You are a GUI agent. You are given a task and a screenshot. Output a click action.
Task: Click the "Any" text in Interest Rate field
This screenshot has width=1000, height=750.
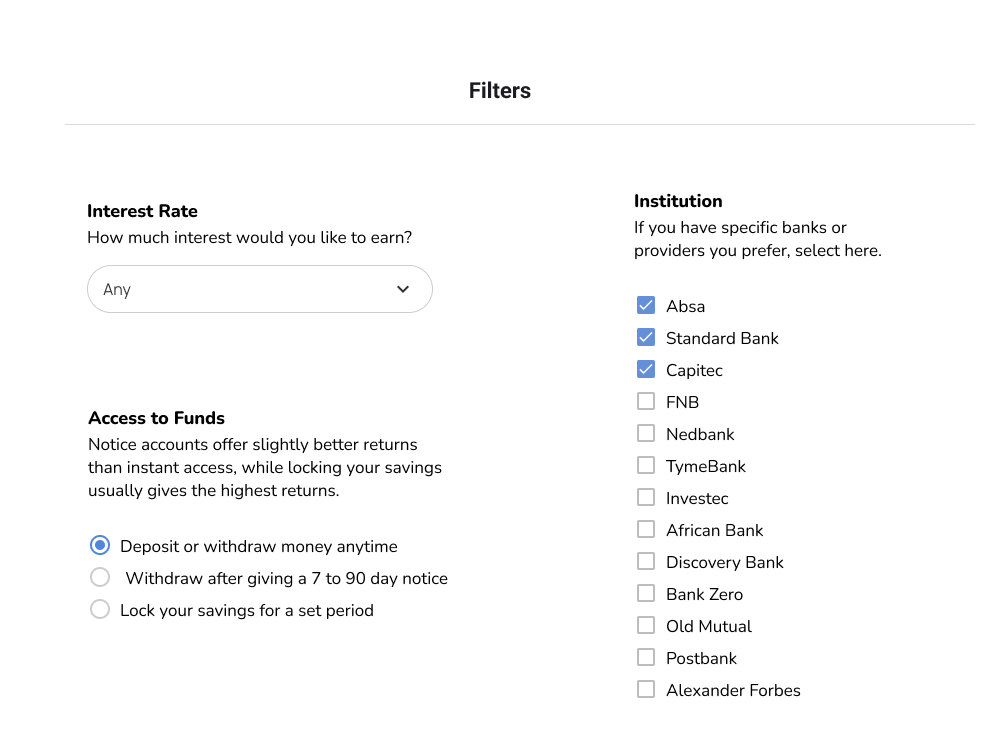click(117, 289)
